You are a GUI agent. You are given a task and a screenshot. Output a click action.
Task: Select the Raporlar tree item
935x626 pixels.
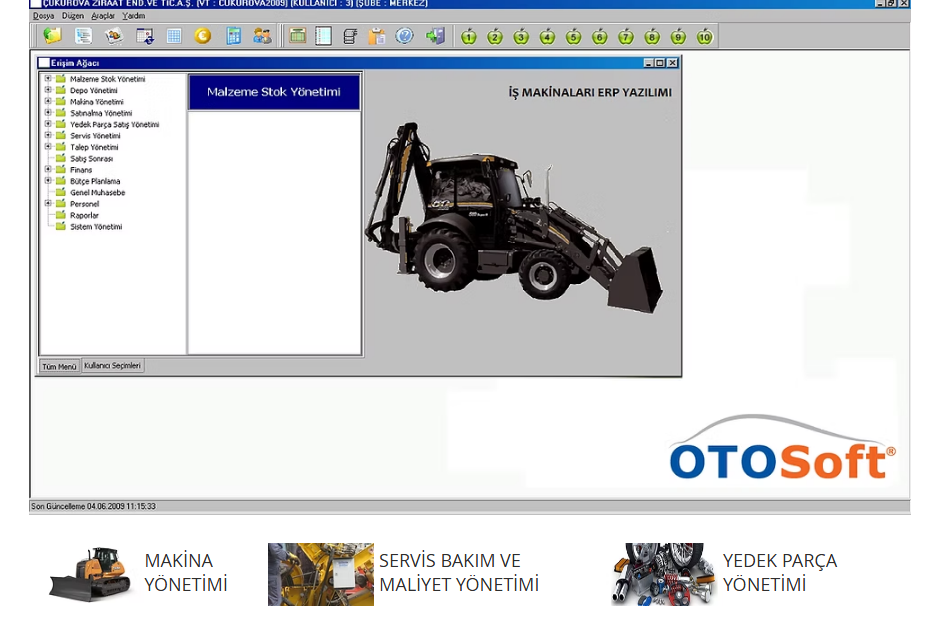point(84,216)
